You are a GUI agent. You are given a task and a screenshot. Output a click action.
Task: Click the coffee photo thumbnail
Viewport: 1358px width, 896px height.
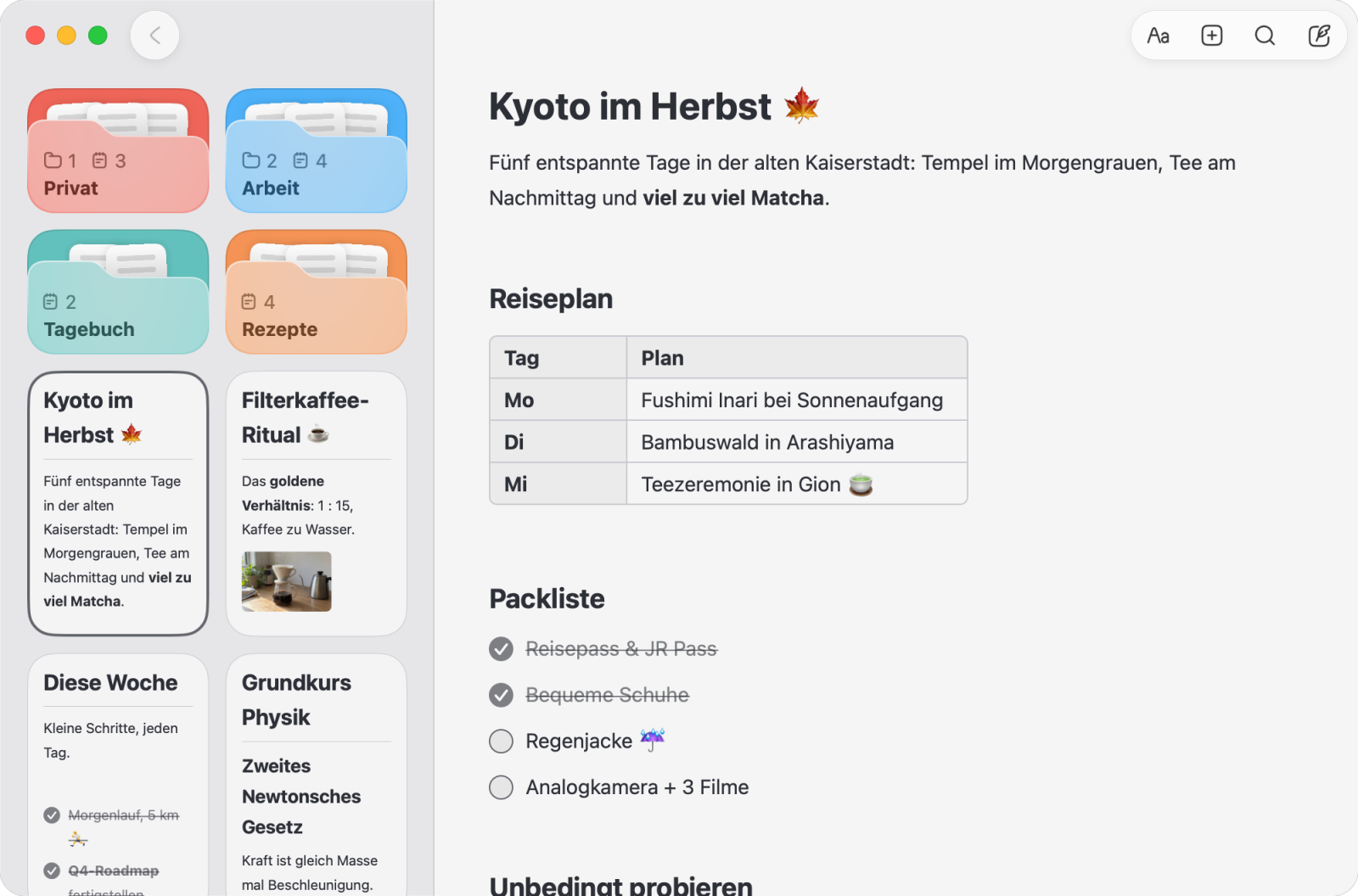287,582
